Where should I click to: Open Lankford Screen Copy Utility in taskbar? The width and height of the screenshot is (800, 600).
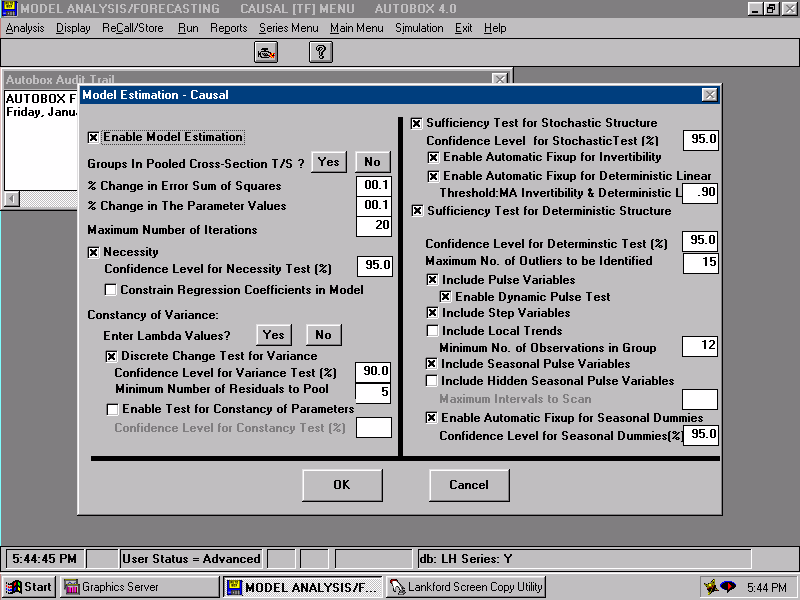466,587
